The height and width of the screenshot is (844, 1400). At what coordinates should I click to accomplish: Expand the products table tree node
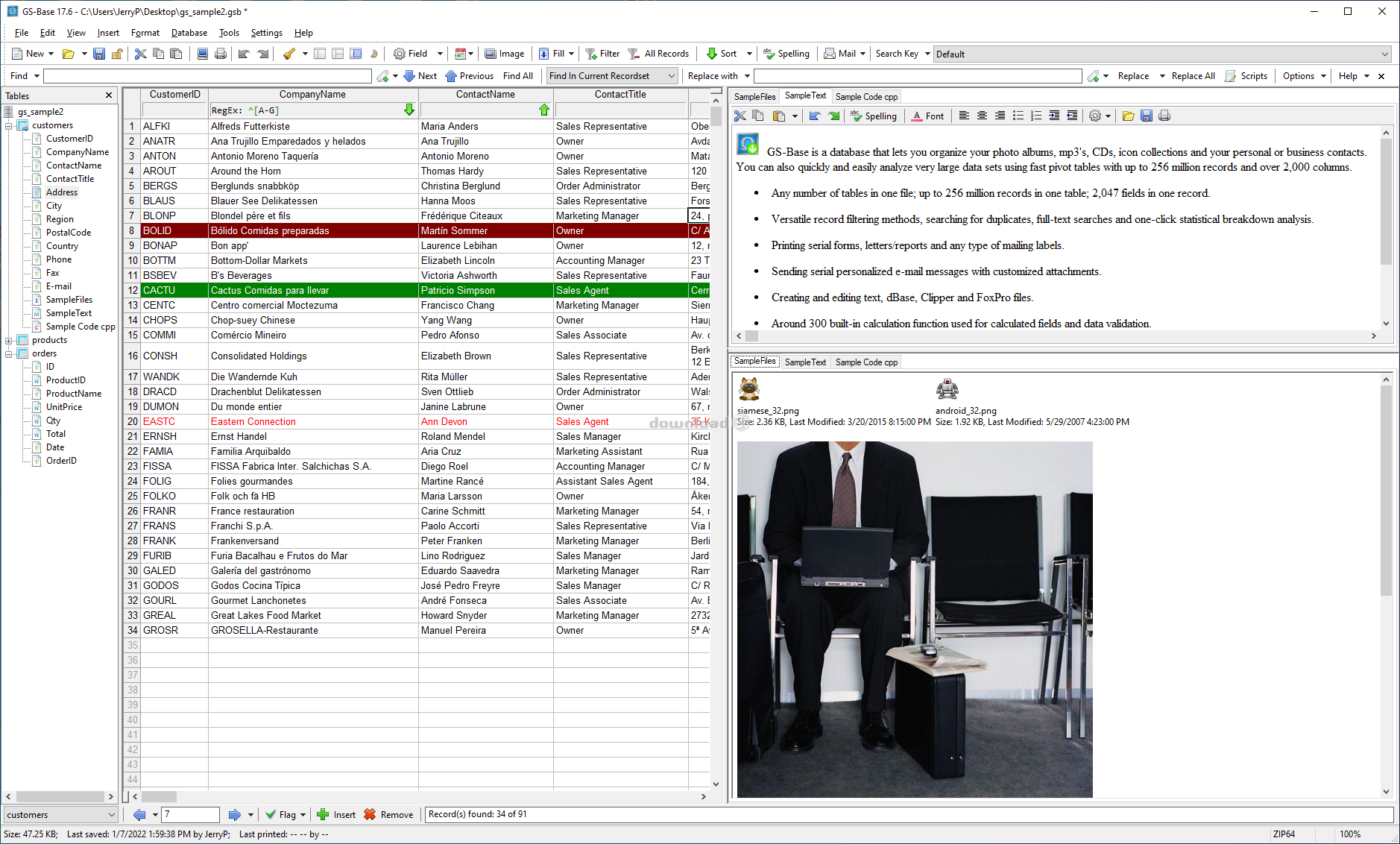[x=8, y=340]
